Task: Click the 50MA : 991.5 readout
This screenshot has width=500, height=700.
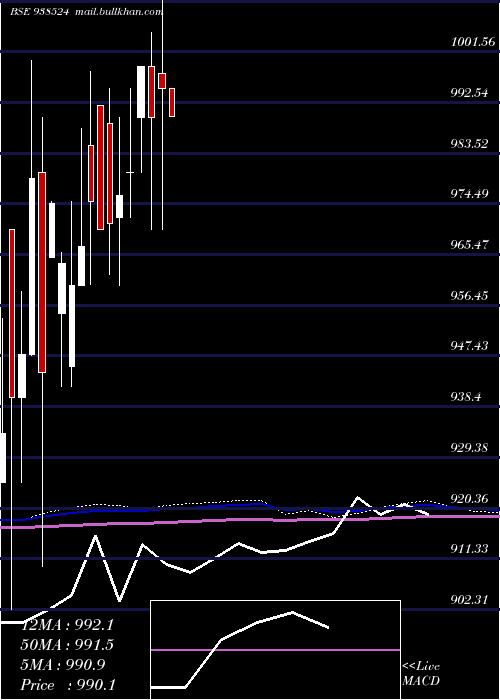Action: point(67,645)
